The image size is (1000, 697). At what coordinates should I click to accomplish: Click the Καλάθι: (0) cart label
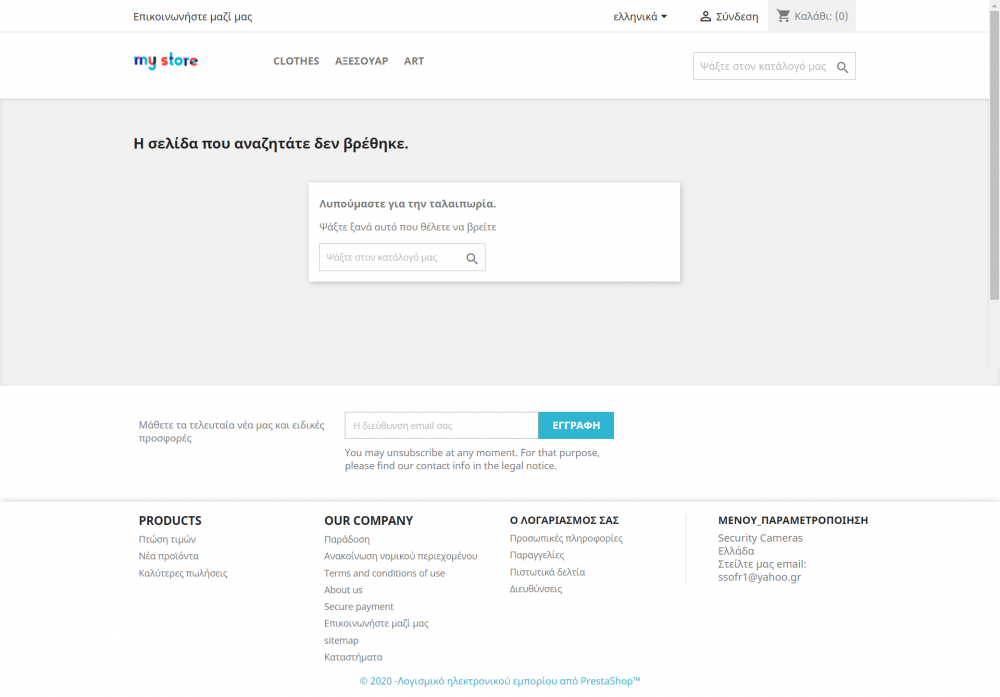point(821,16)
